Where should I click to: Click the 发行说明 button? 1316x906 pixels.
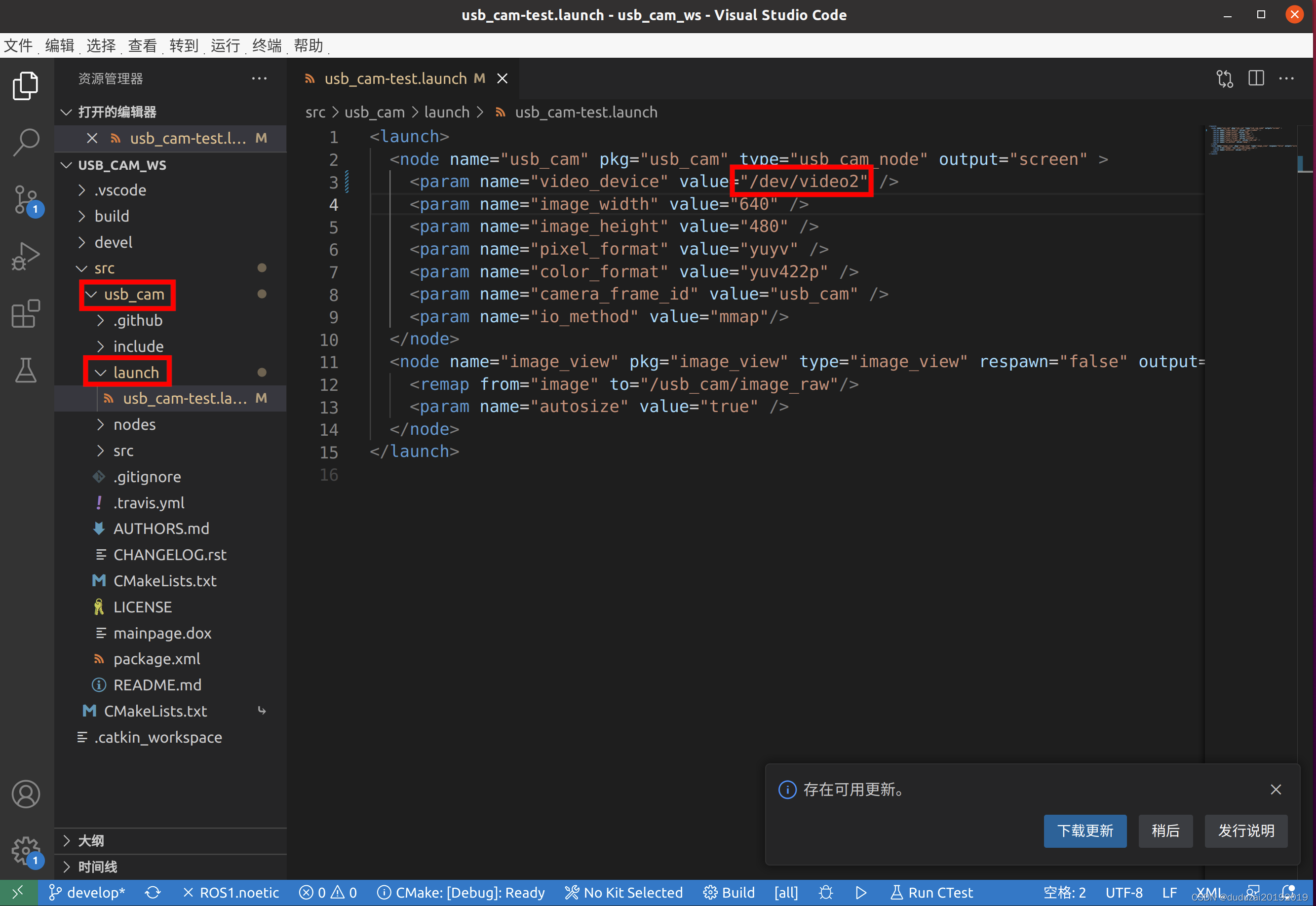[x=1246, y=831]
